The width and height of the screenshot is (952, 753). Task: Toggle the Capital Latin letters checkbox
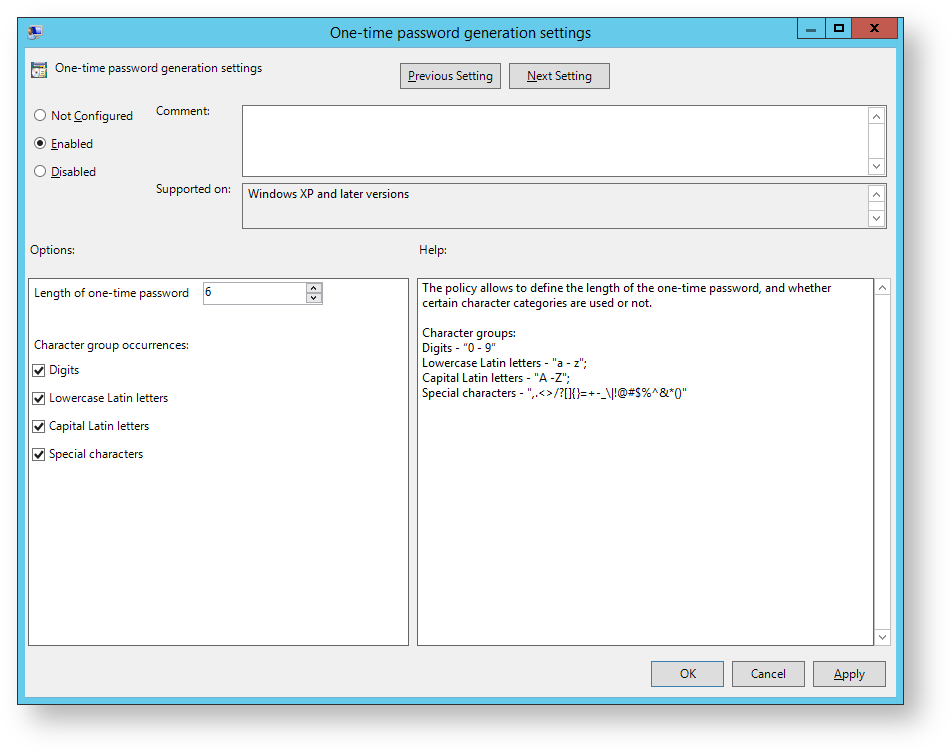point(39,426)
